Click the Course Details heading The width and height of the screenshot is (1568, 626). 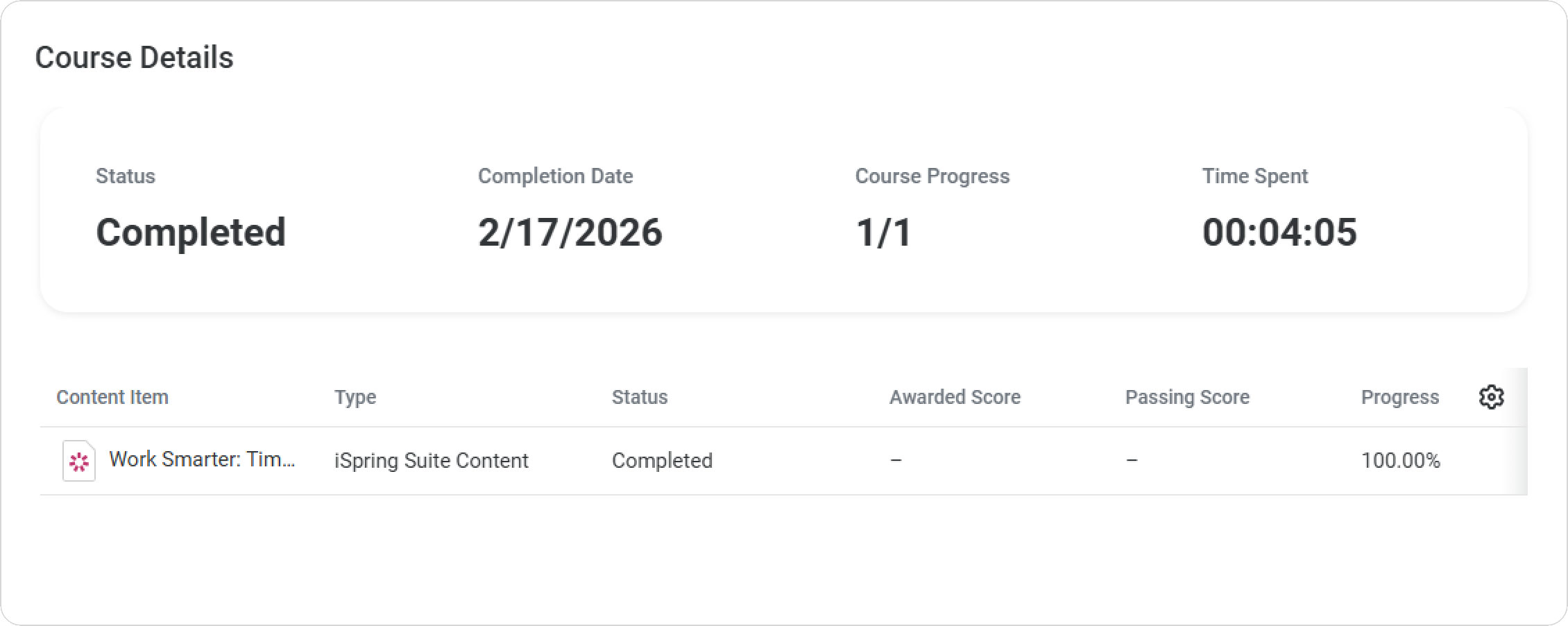135,58
